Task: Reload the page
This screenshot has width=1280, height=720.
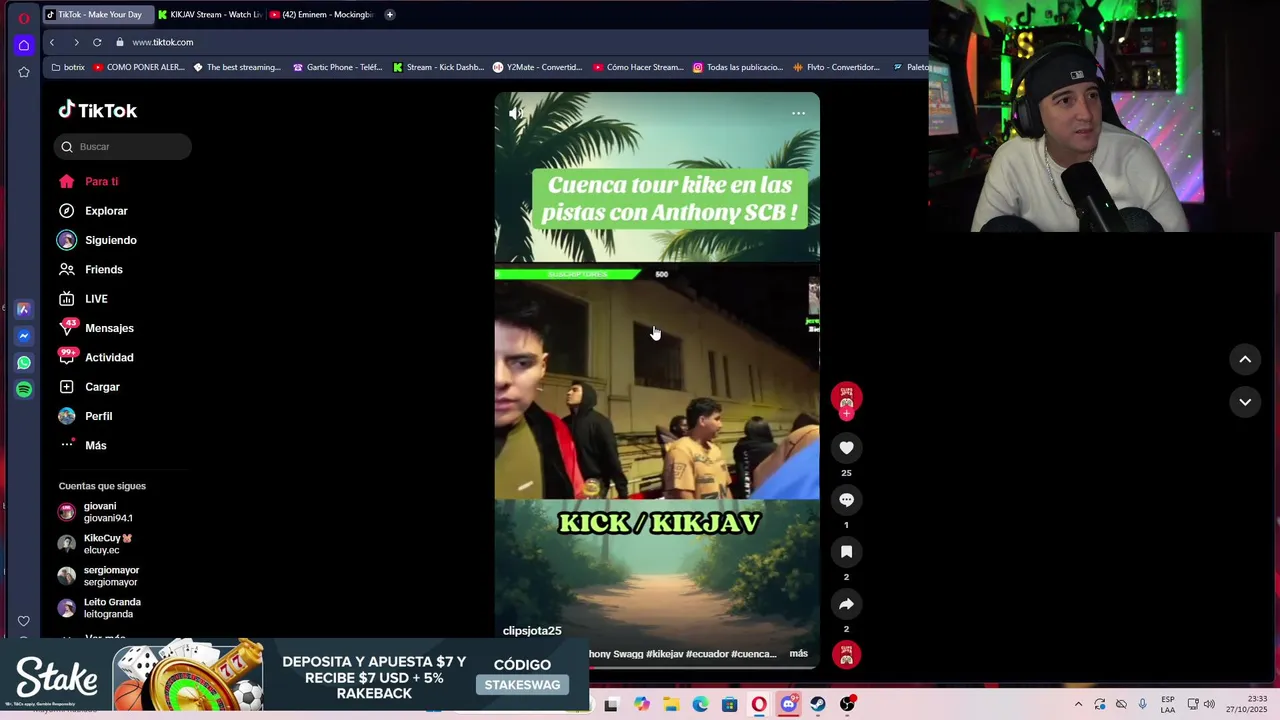Action: pos(97,42)
